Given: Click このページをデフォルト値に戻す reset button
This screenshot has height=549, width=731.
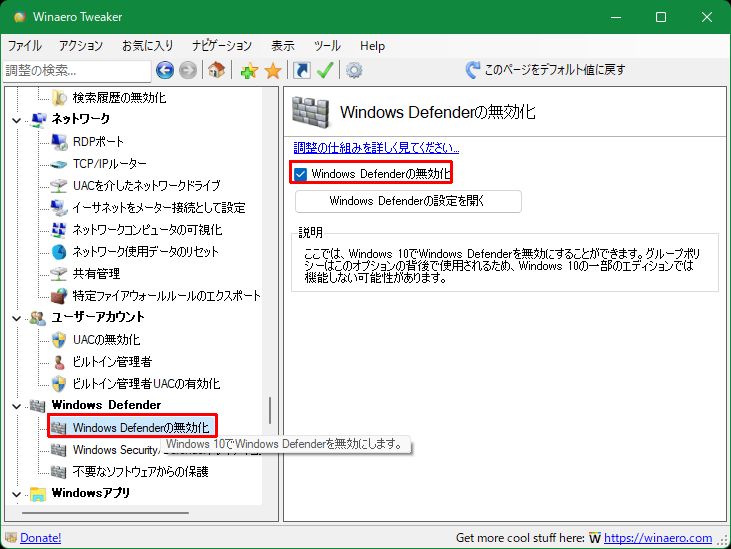Looking at the screenshot, I should 546,70.
